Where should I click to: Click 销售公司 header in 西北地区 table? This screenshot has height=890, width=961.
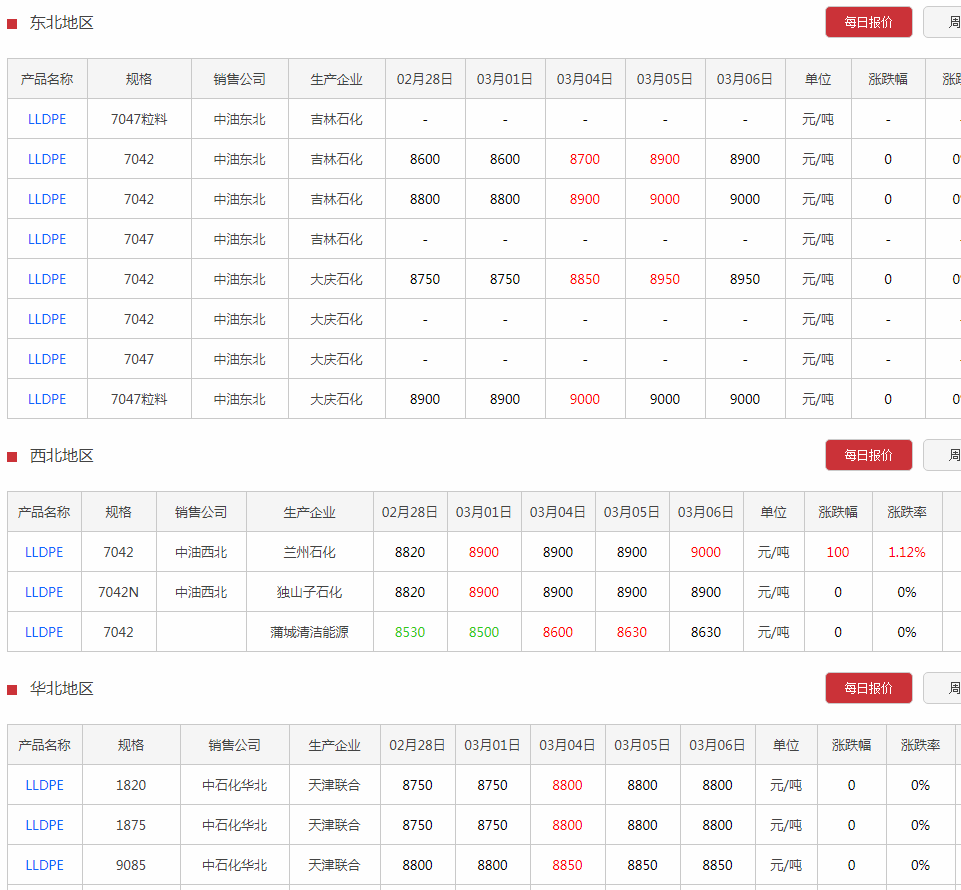tap(201, 512)
